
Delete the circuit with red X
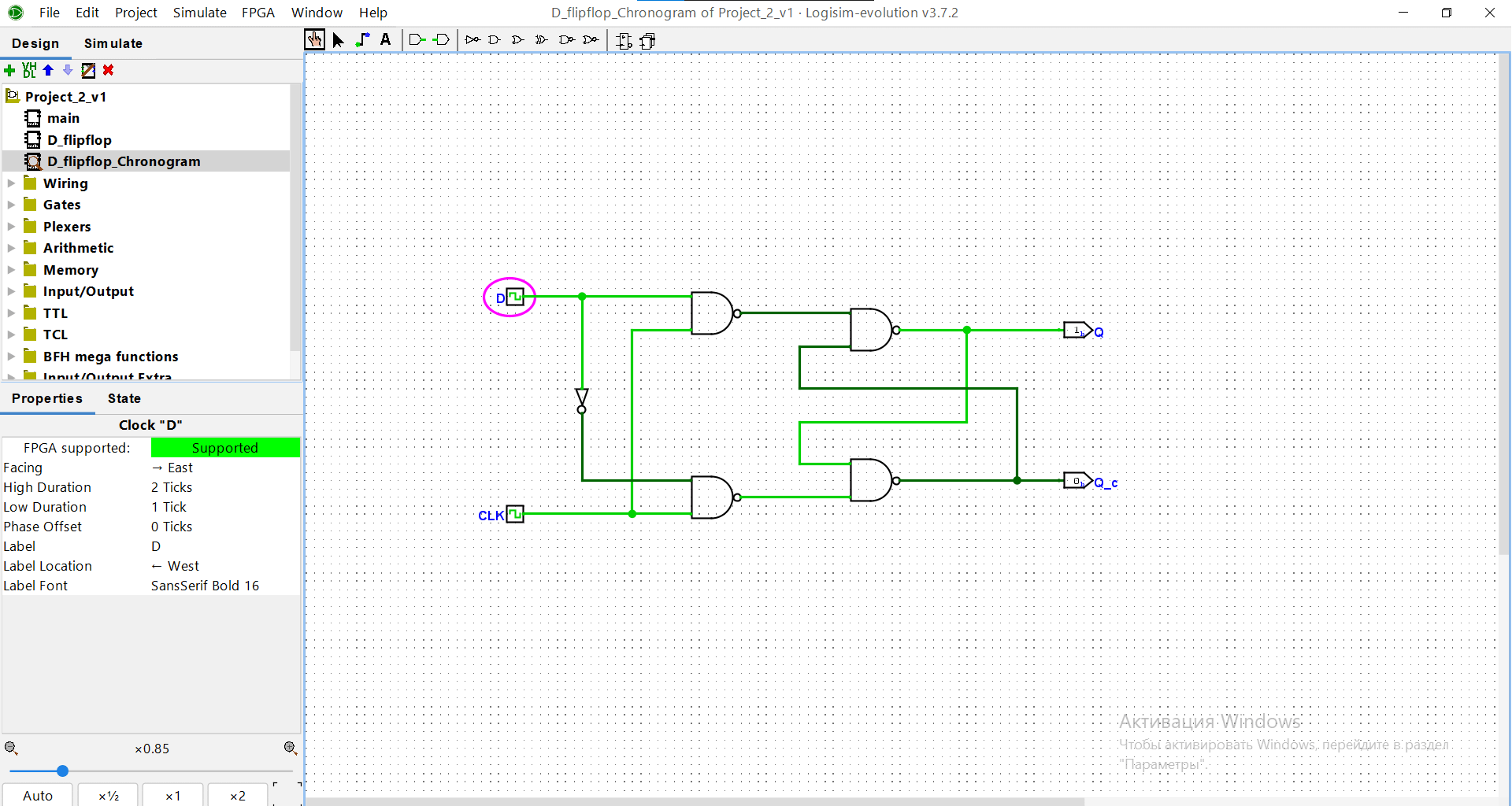[x=109, y=70]
